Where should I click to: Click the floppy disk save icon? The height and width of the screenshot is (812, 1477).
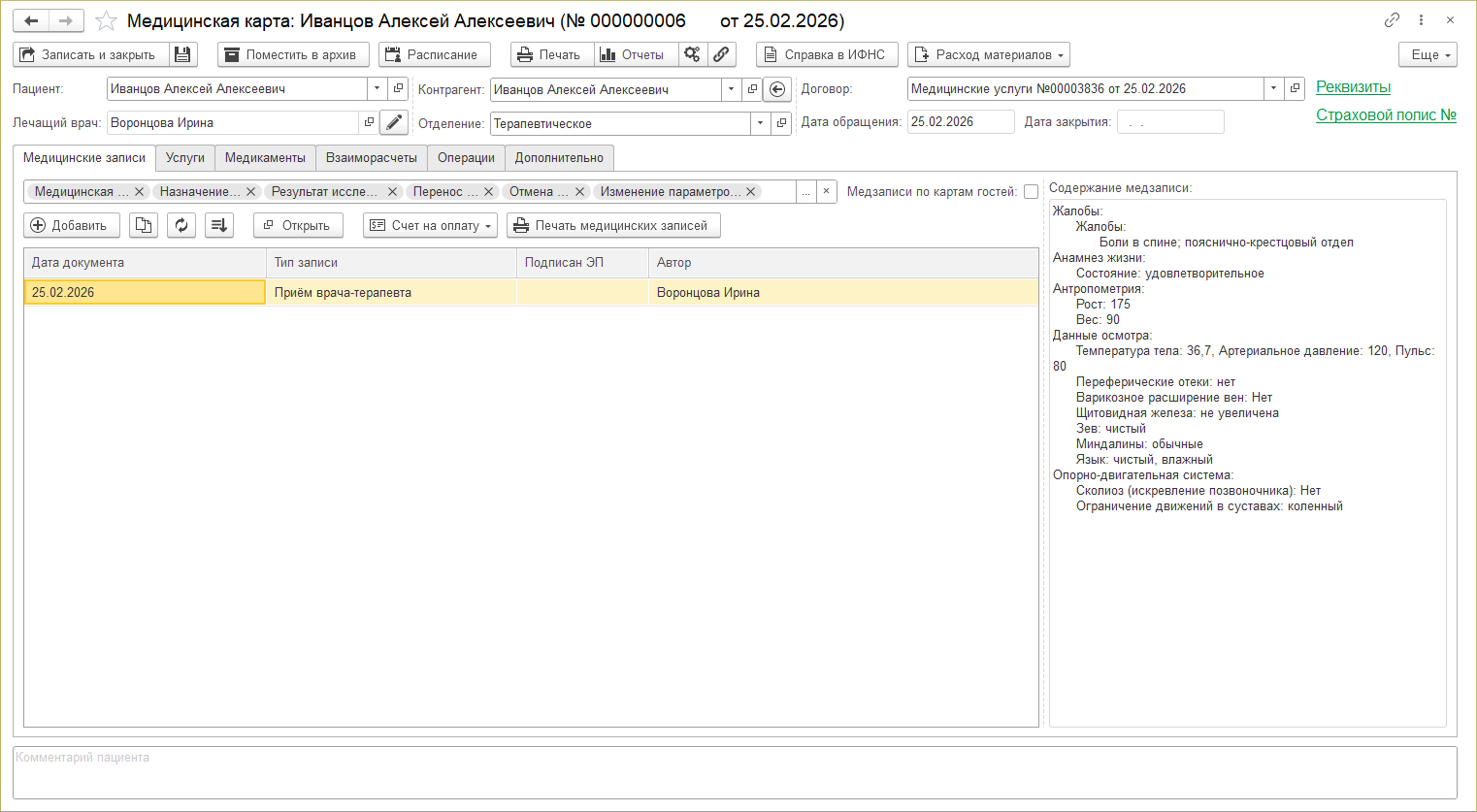coord(183,54)
